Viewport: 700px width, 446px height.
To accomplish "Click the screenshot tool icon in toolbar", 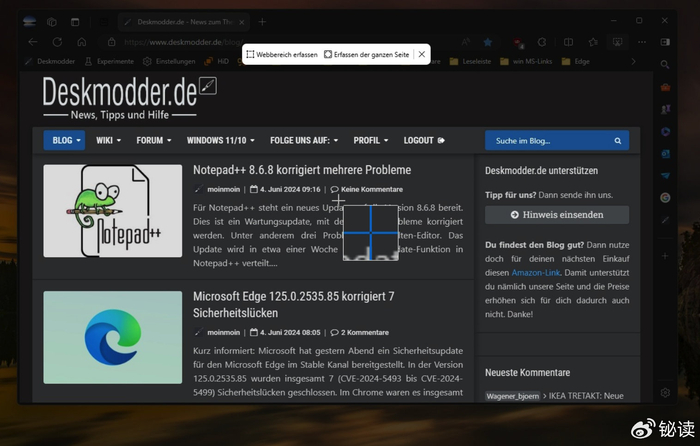I will point(617,42).
